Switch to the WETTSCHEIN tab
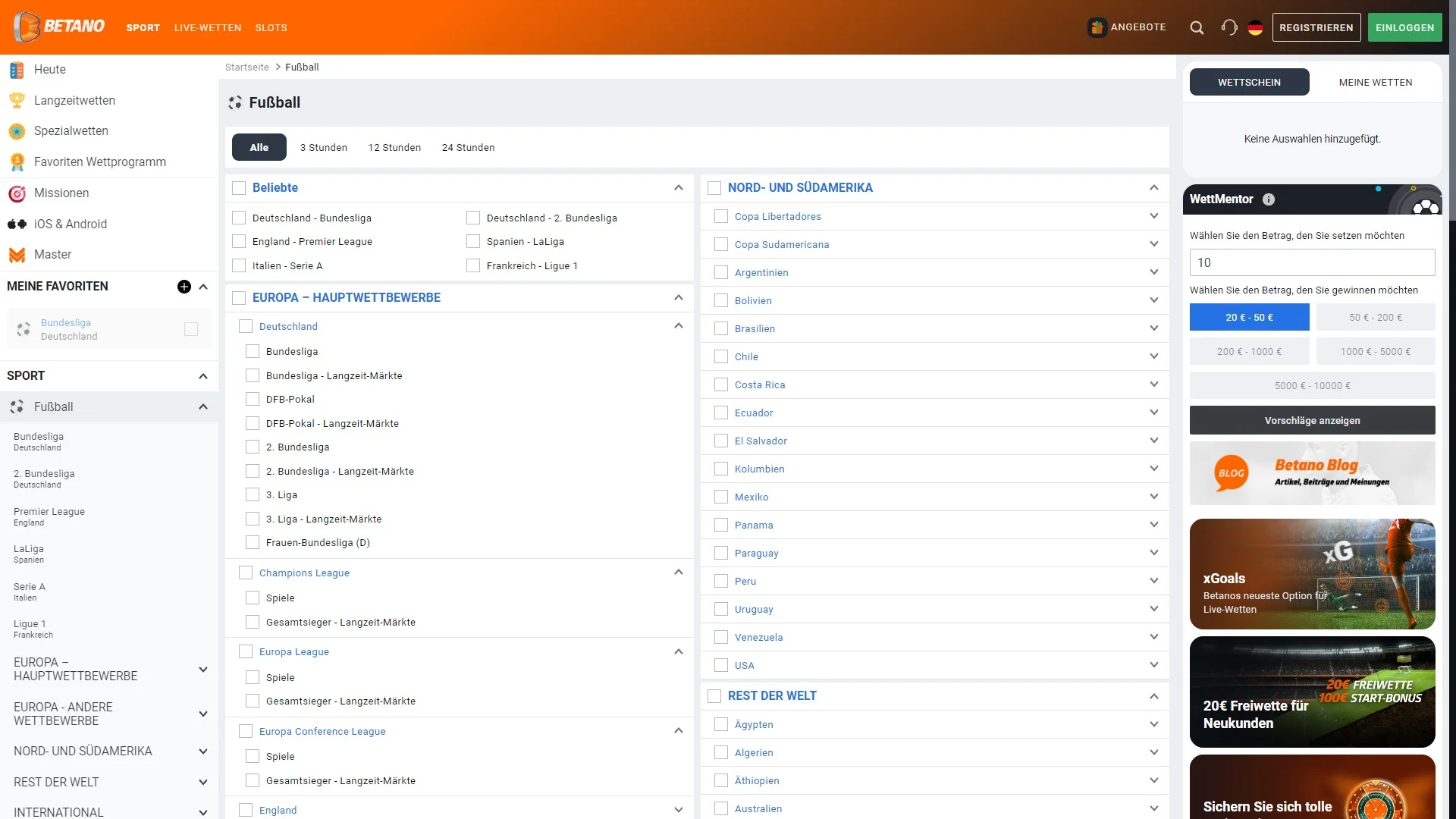The image size is (1456, 819). point(1250,82)
